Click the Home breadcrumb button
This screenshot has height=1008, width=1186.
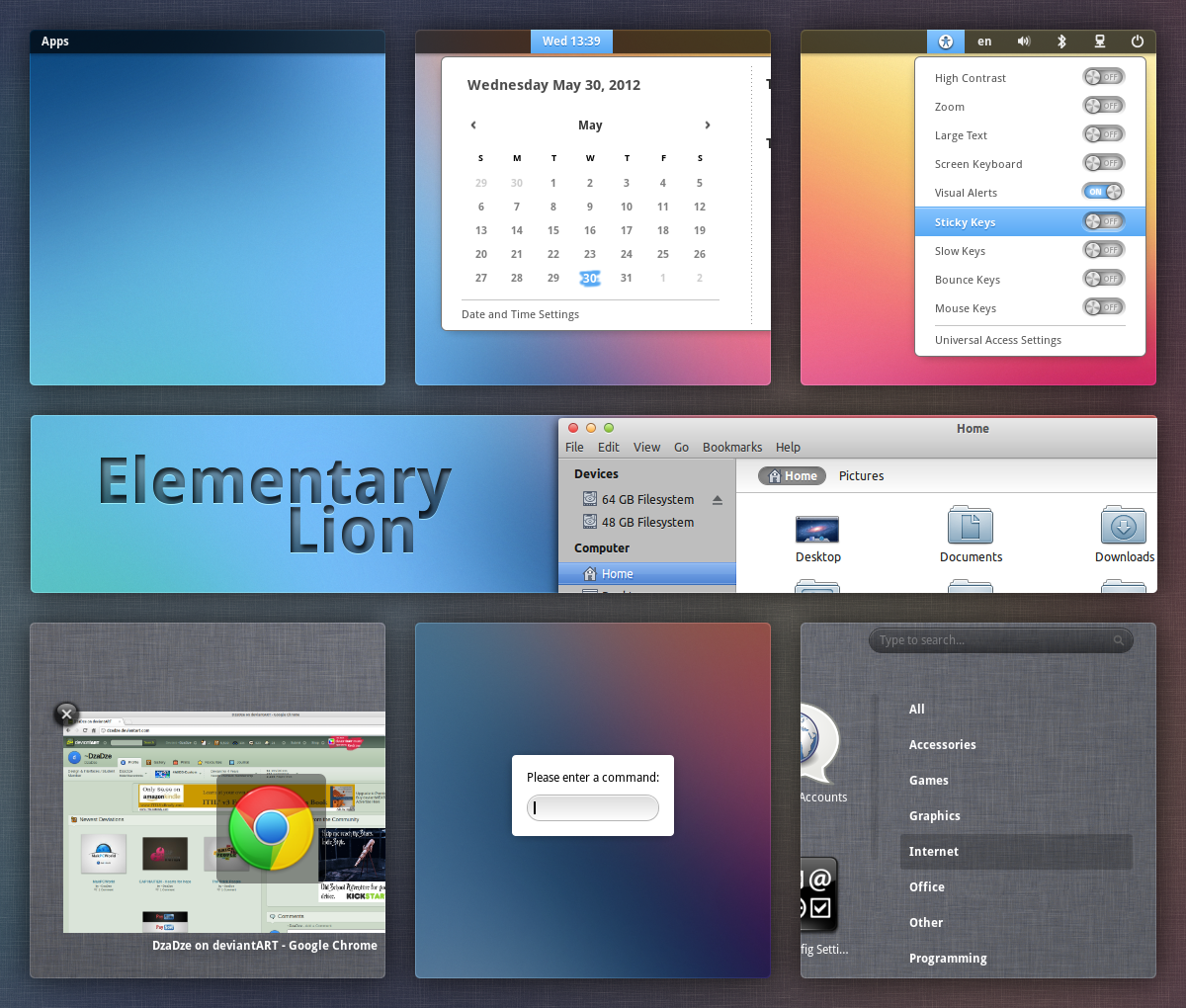pos(792,476)
